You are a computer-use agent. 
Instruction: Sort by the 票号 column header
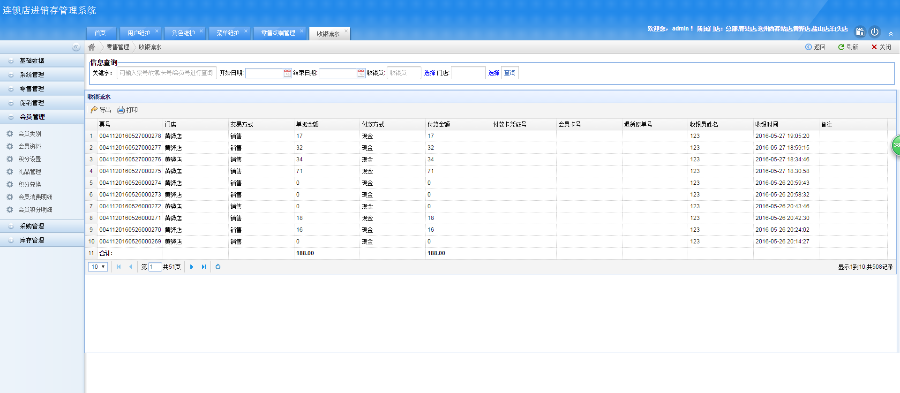(x=130, y=124)
